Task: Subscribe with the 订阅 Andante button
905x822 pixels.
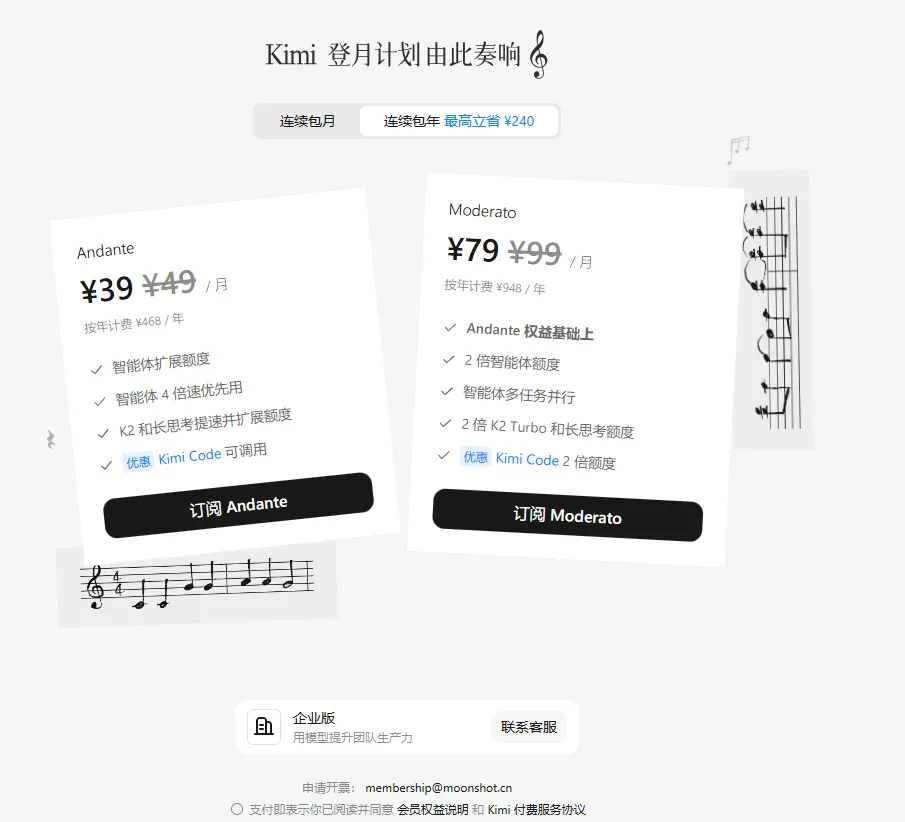Action: (x=238, y=506)
